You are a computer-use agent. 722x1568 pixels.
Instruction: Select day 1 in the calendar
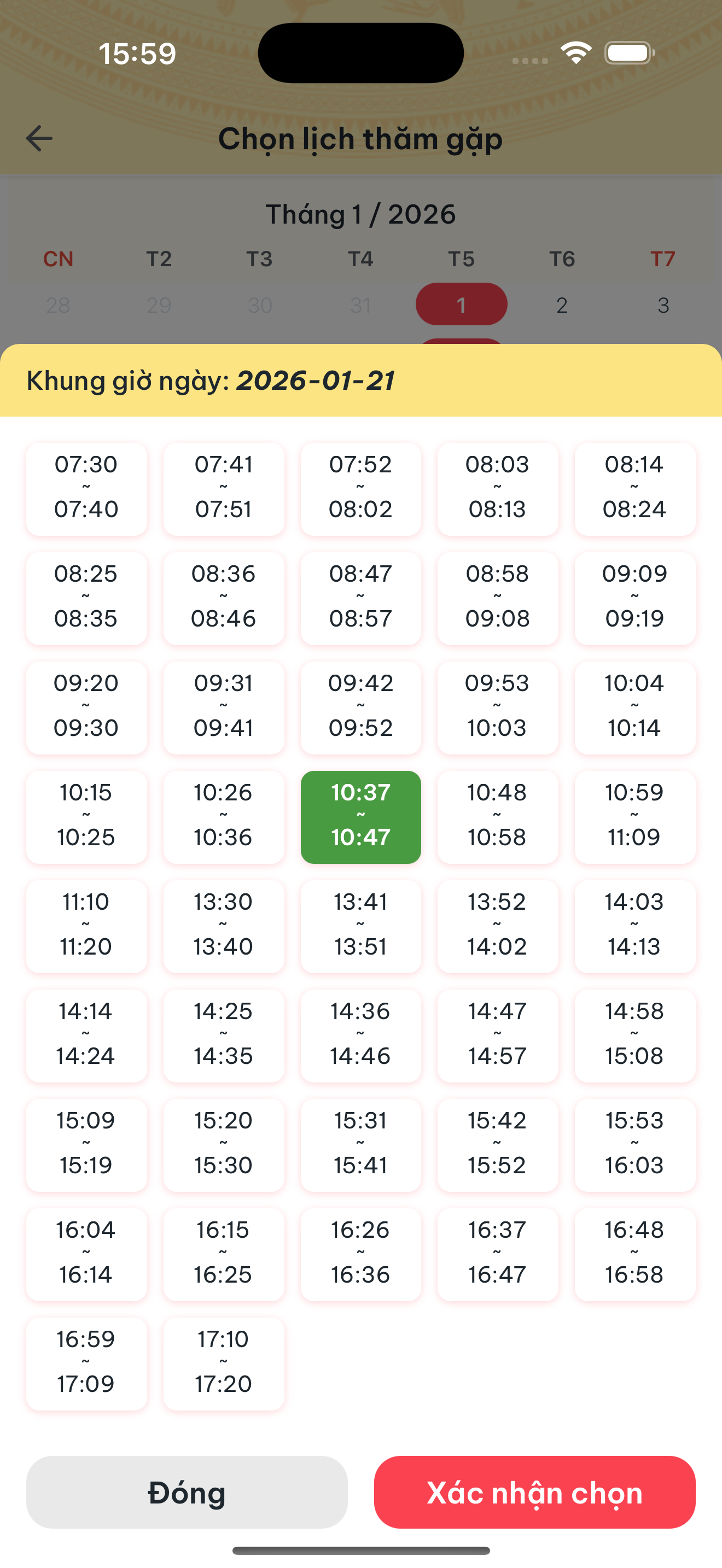pos(461,305)
